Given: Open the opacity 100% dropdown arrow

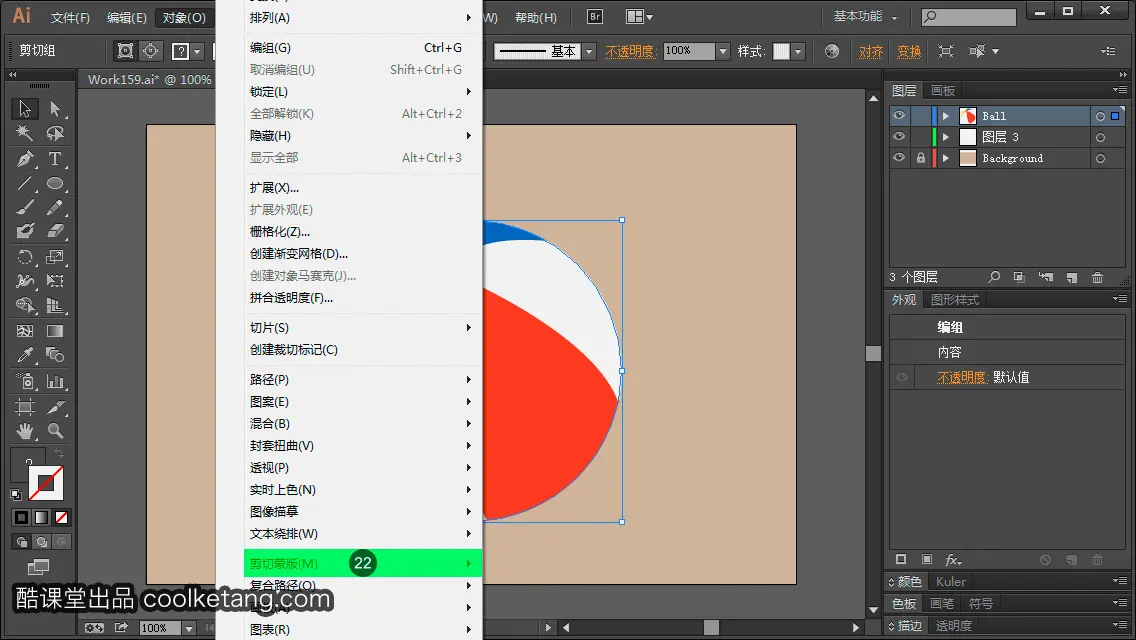Looking at the screenshot, I should click(722, 51).
